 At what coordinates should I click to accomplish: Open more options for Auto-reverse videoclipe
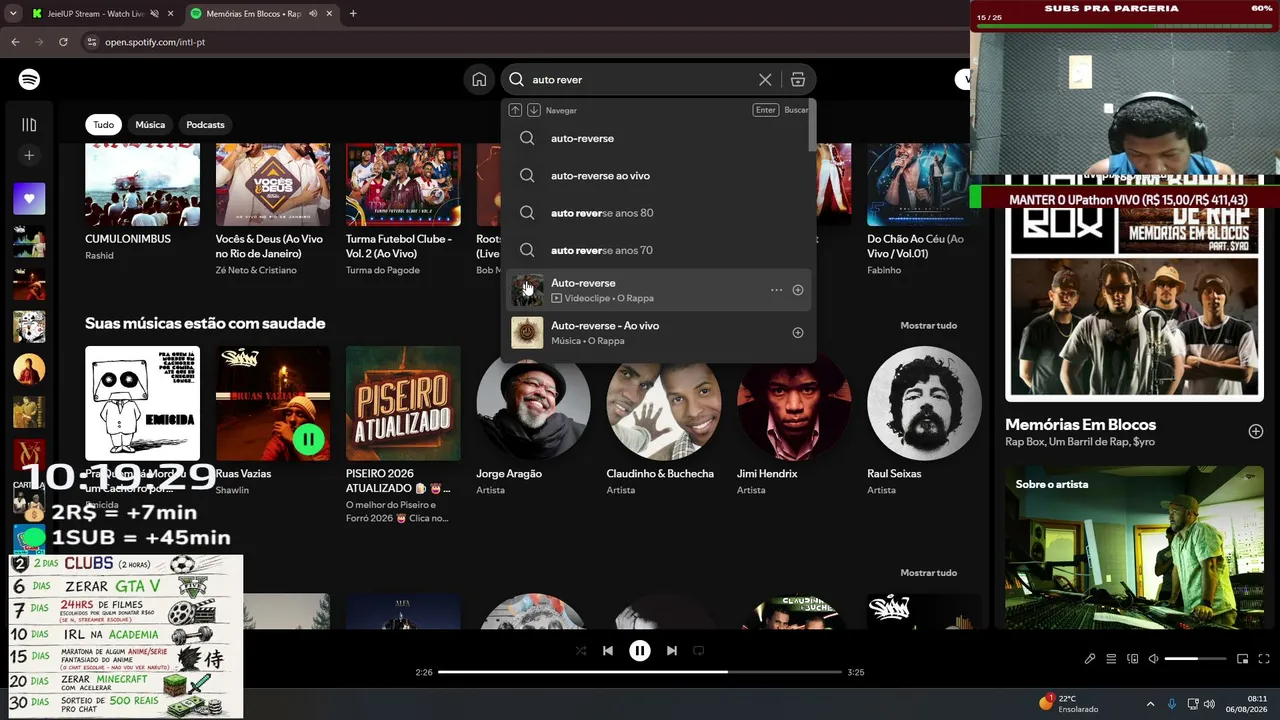[x=776, y=290]
